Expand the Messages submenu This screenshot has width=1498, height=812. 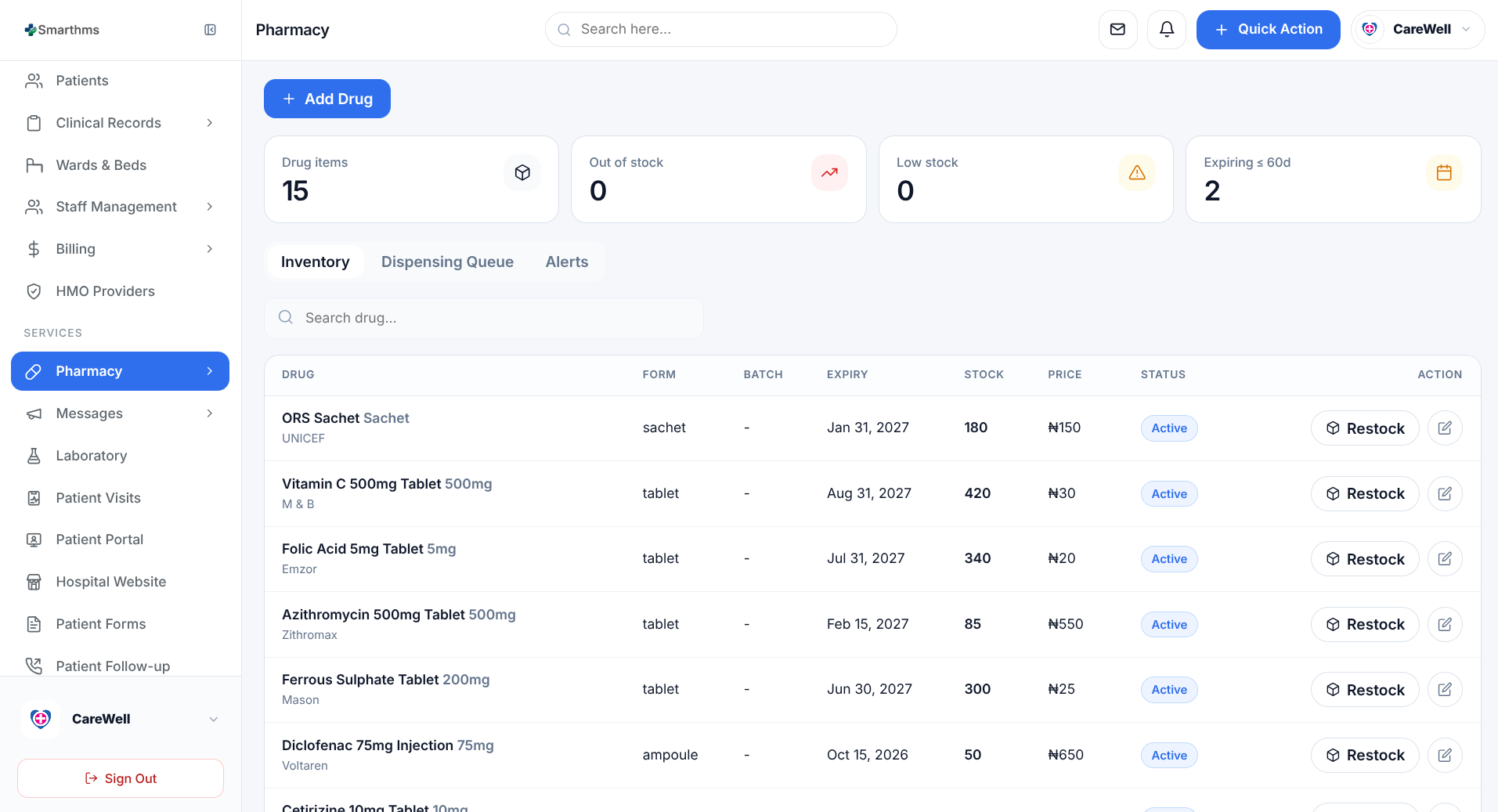click(209, 413)
